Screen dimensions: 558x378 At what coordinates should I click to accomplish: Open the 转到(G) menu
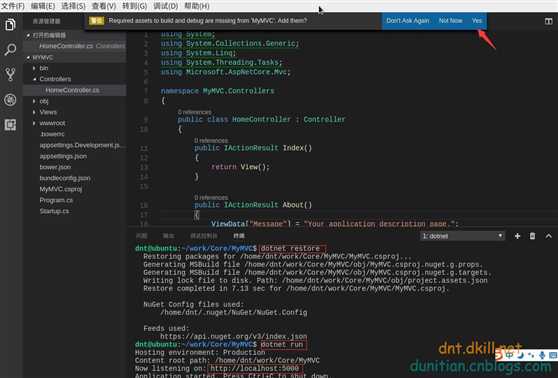coord(135,6)
